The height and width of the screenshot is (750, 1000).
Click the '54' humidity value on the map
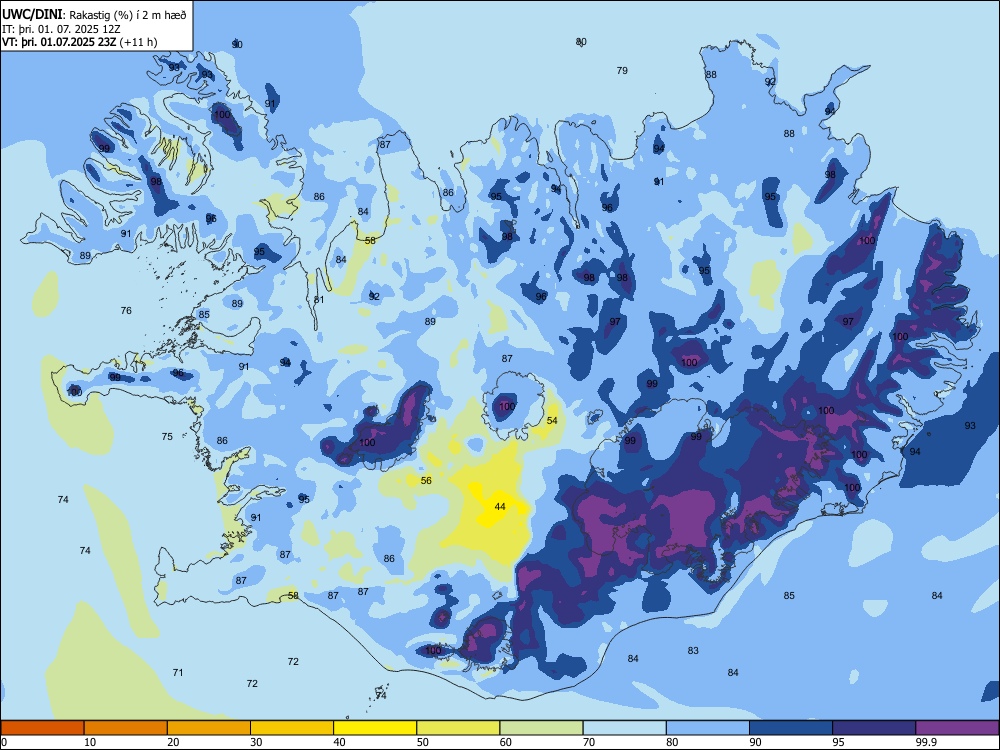[x=552, y=420]
